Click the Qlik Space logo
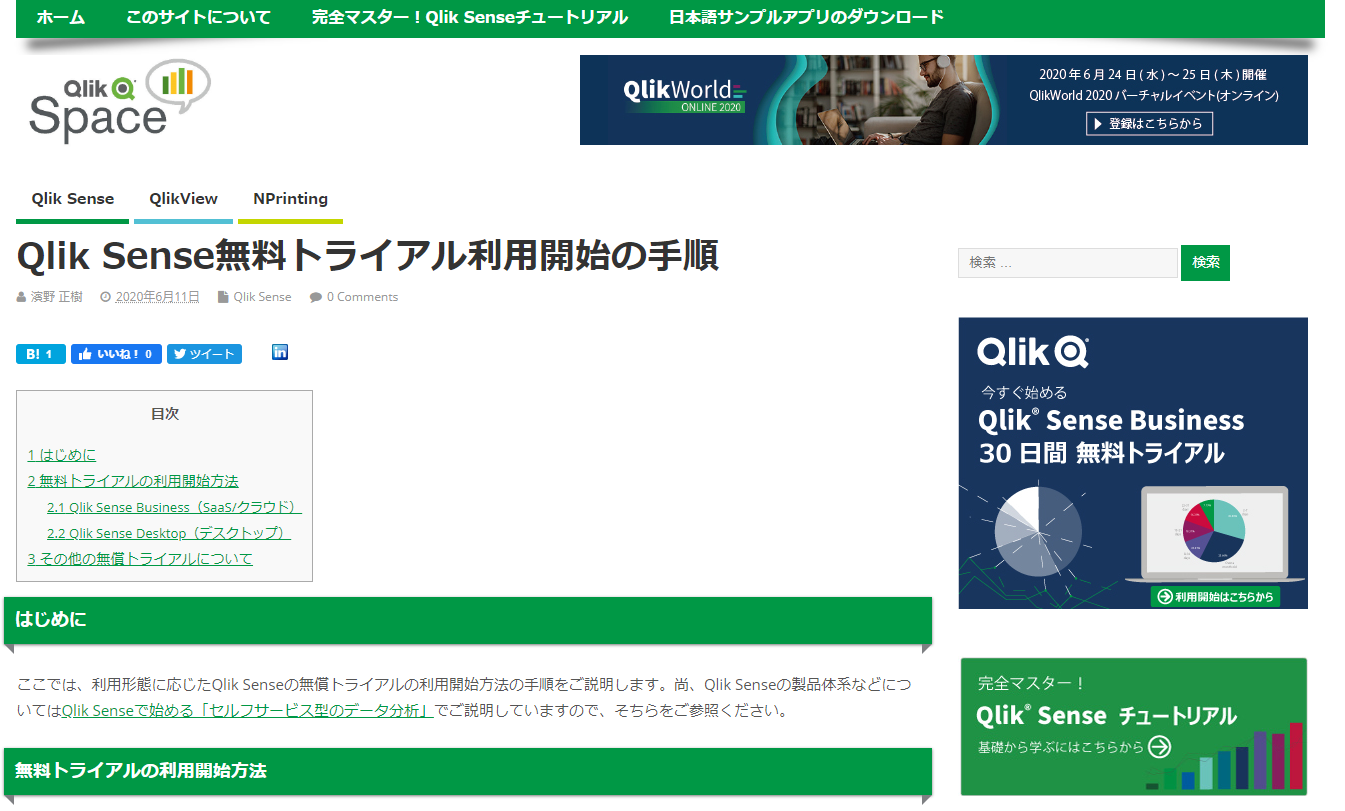The height and width of the screenshot is (811, 1345). [x=120, y=101]
